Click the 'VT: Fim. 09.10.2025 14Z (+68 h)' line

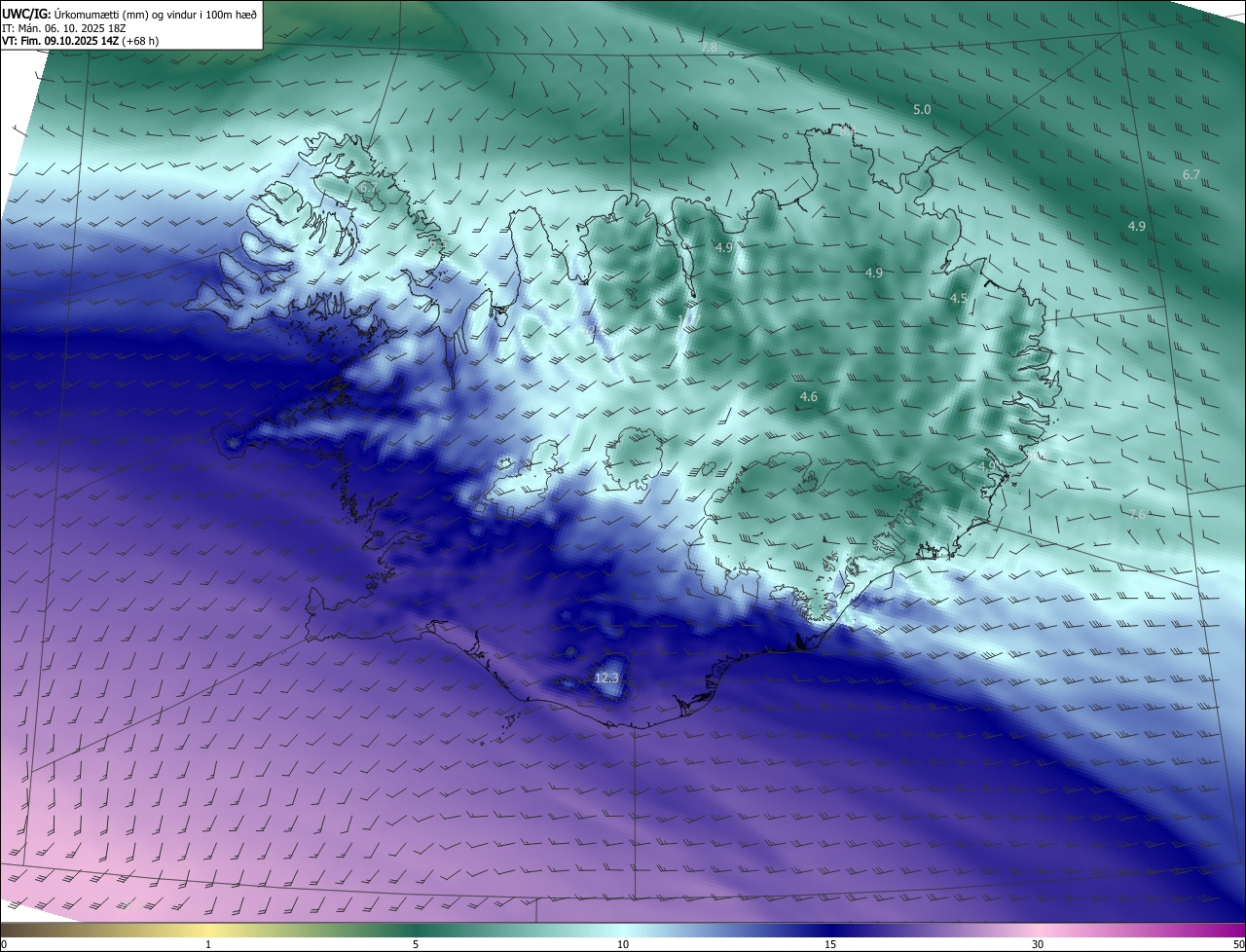pyautogui.click(x=81, y=41)
